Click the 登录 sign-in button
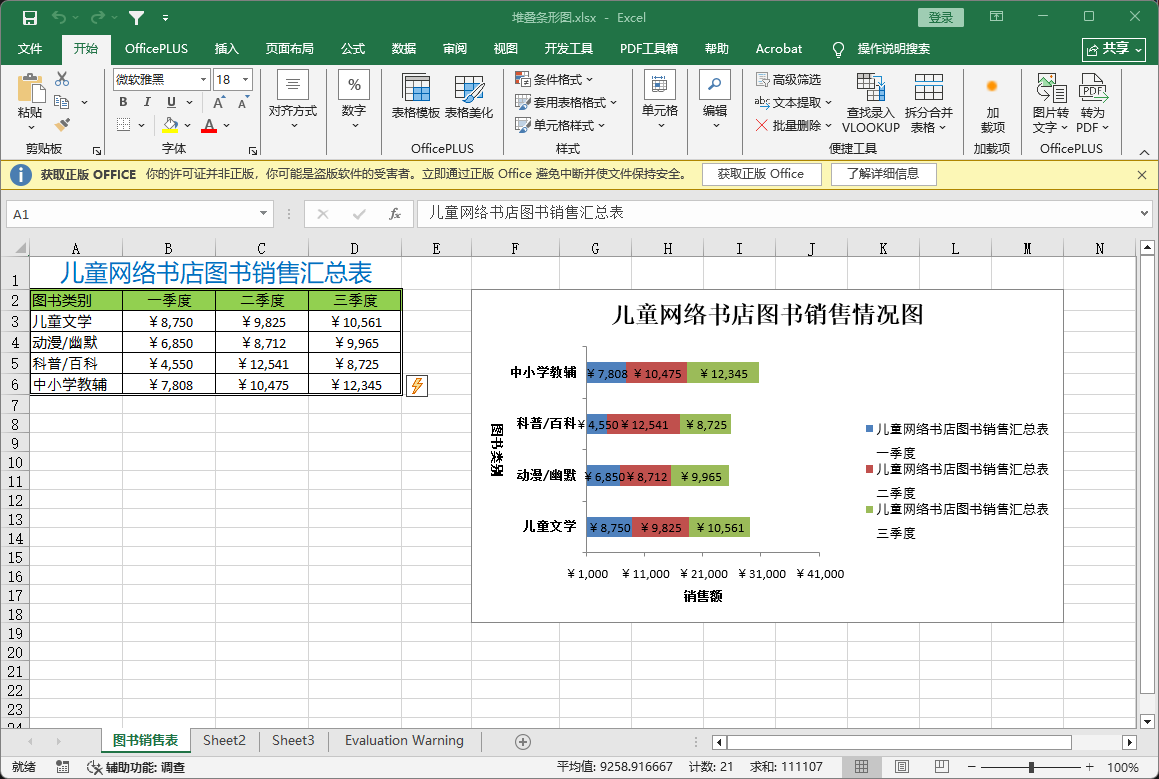The width and height of the screenshot is (1159, 779). (941, 17)
